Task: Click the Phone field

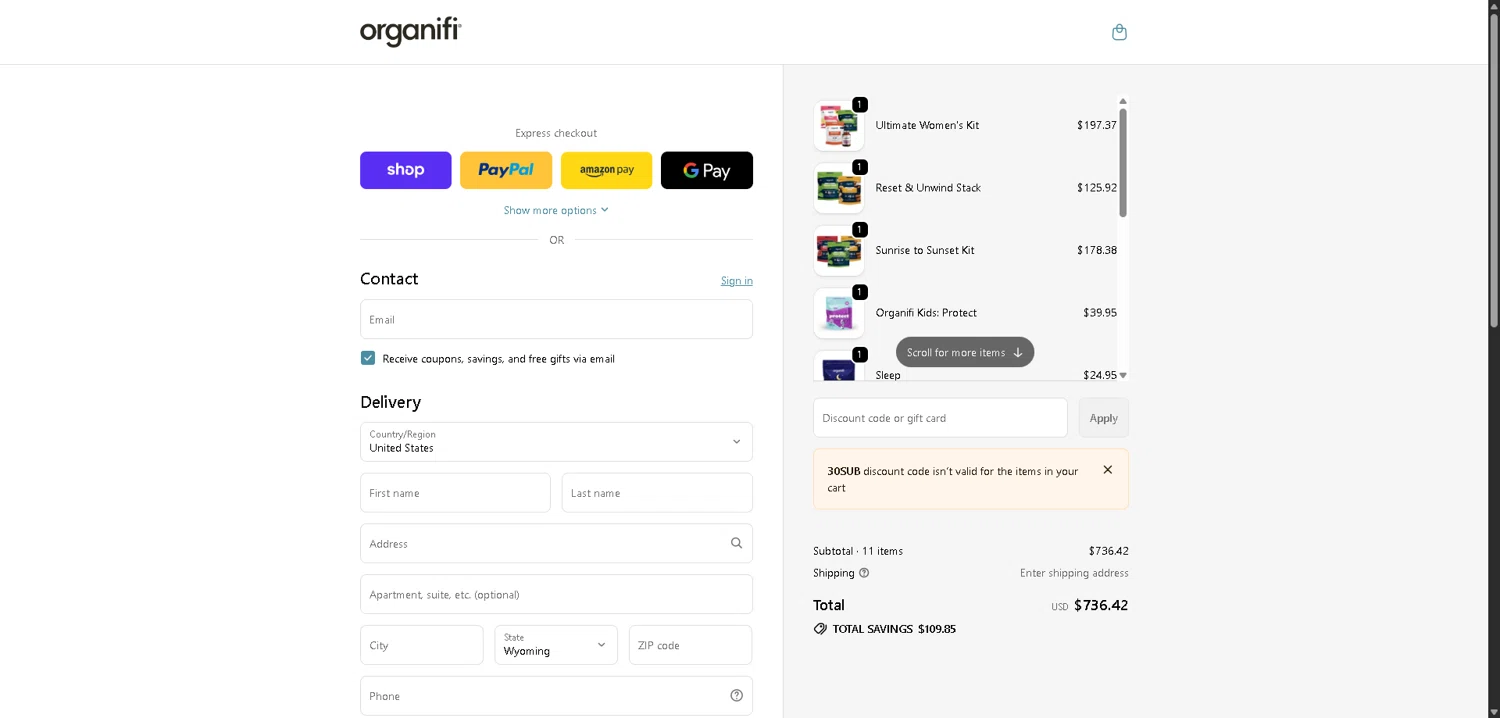Action: pos(556,696)
